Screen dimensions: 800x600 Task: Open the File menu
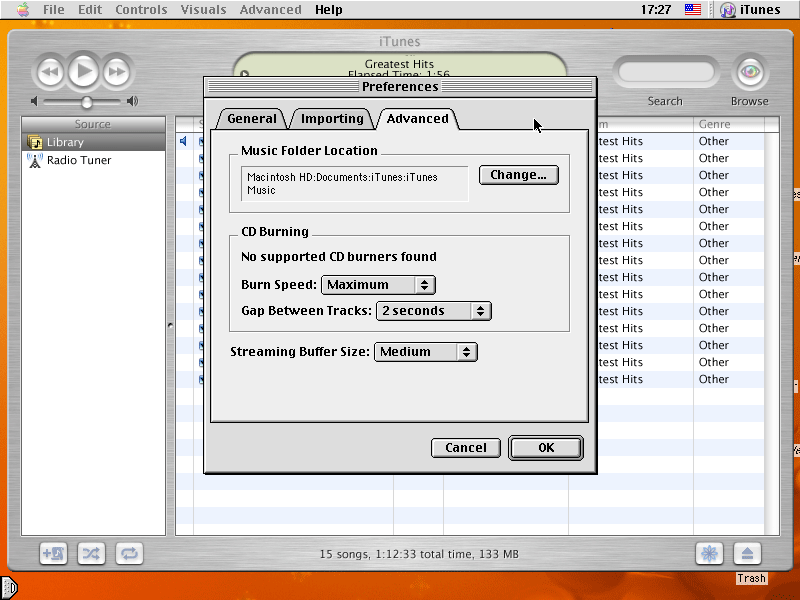pyautogui.click(x=54, y=10)
